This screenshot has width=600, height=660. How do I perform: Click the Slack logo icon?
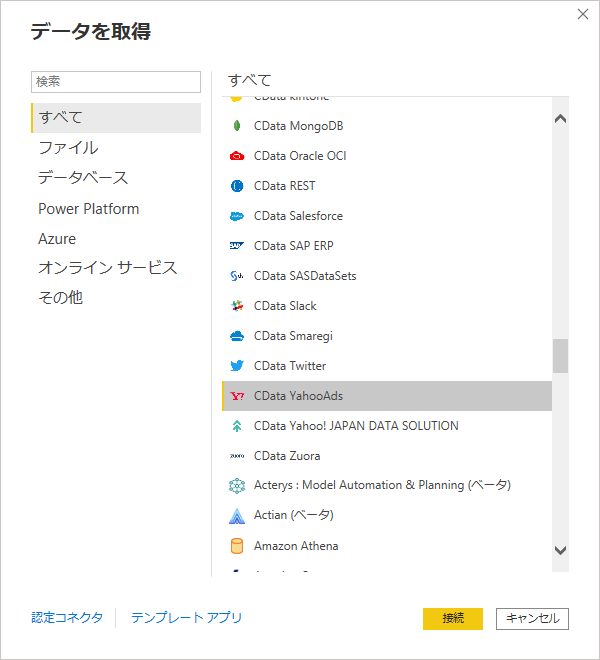point(237,306)
